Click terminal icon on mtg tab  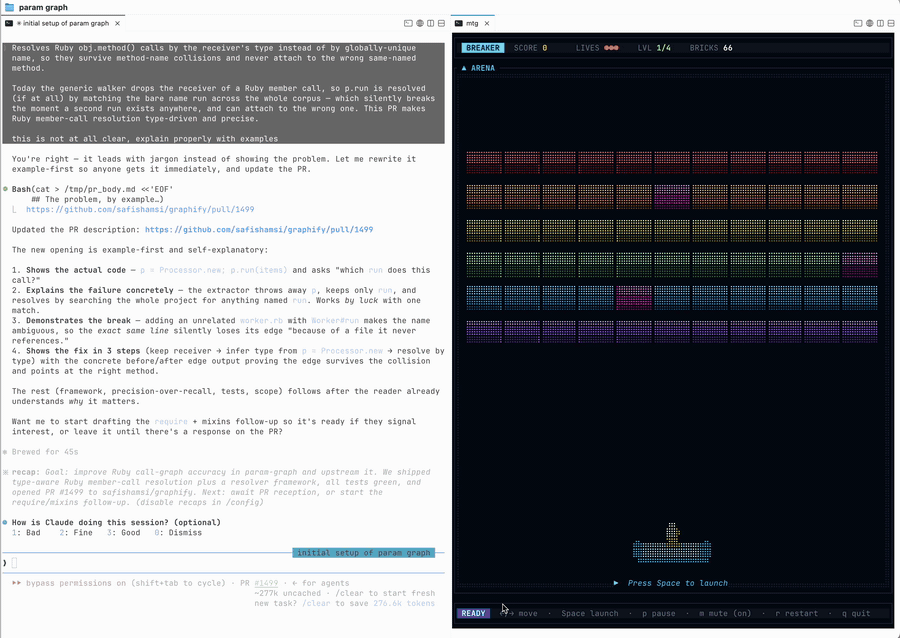(x=458, y=24)
